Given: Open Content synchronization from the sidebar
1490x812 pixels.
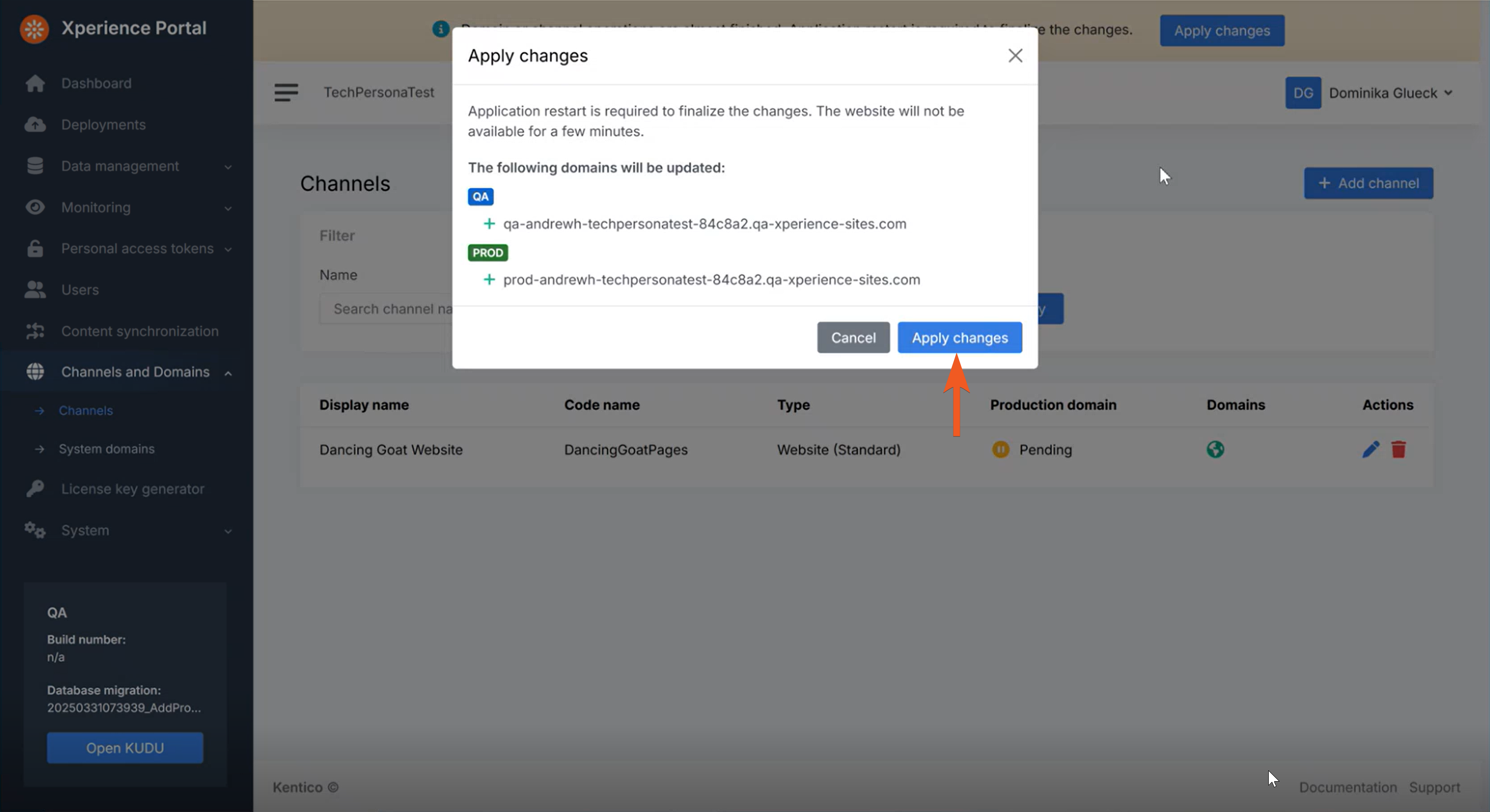Looking at the screenshot, I should pyautogui.click(x=139, y=331).
